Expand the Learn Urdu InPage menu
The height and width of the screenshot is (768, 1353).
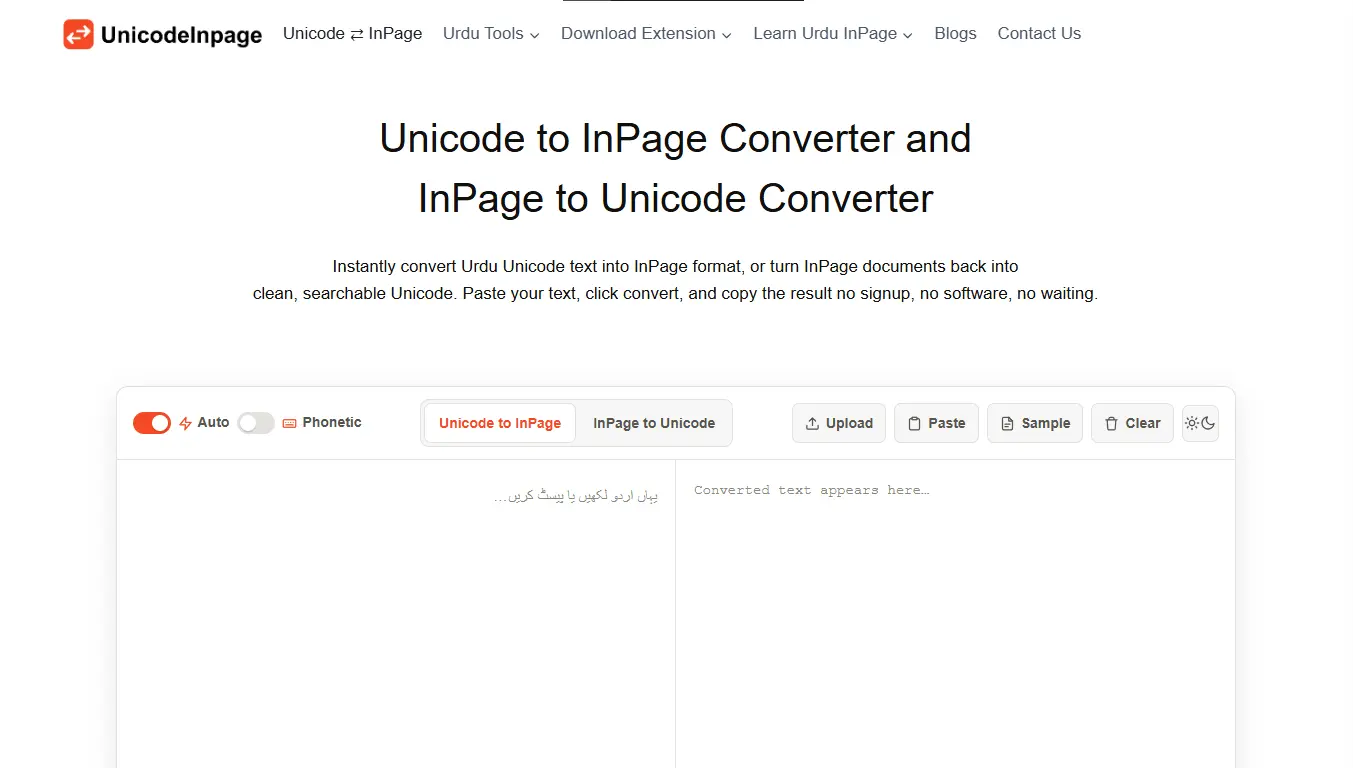tap(833, 33)
